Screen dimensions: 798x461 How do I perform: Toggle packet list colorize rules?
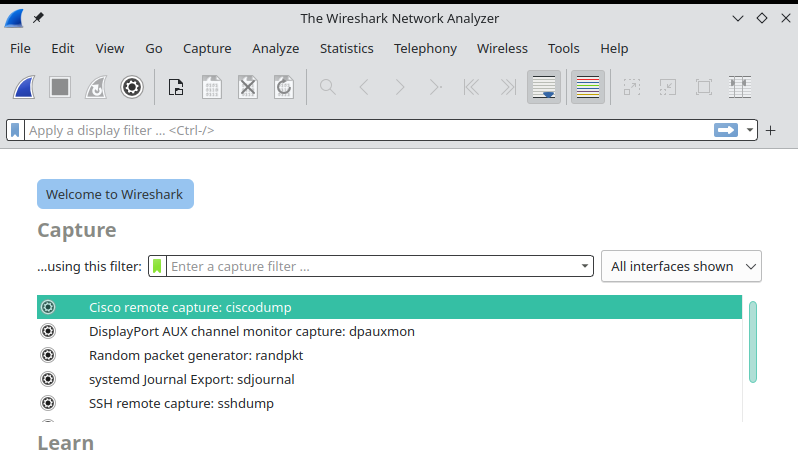588,87
